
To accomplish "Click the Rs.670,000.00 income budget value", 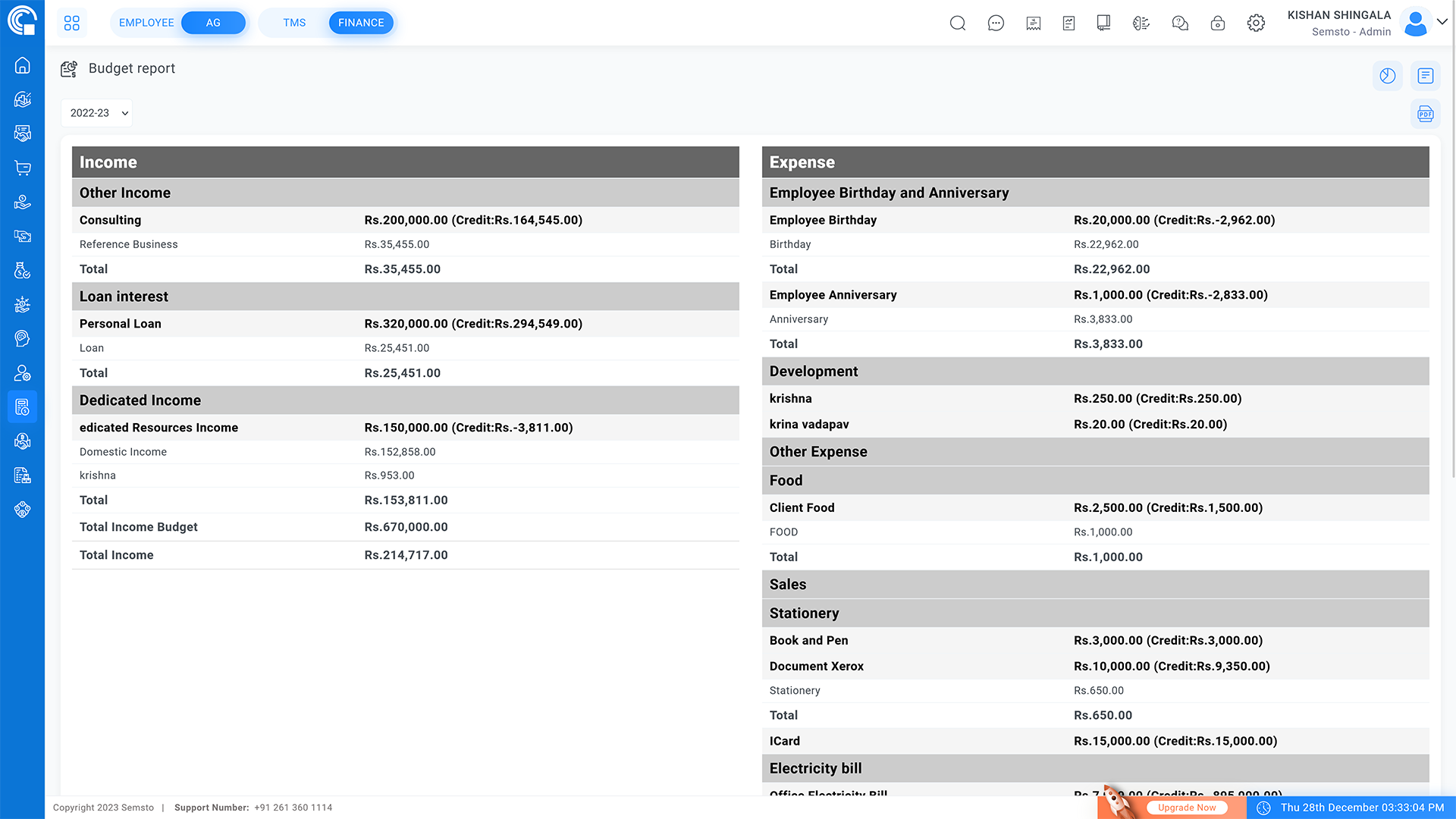I will 406,527.
